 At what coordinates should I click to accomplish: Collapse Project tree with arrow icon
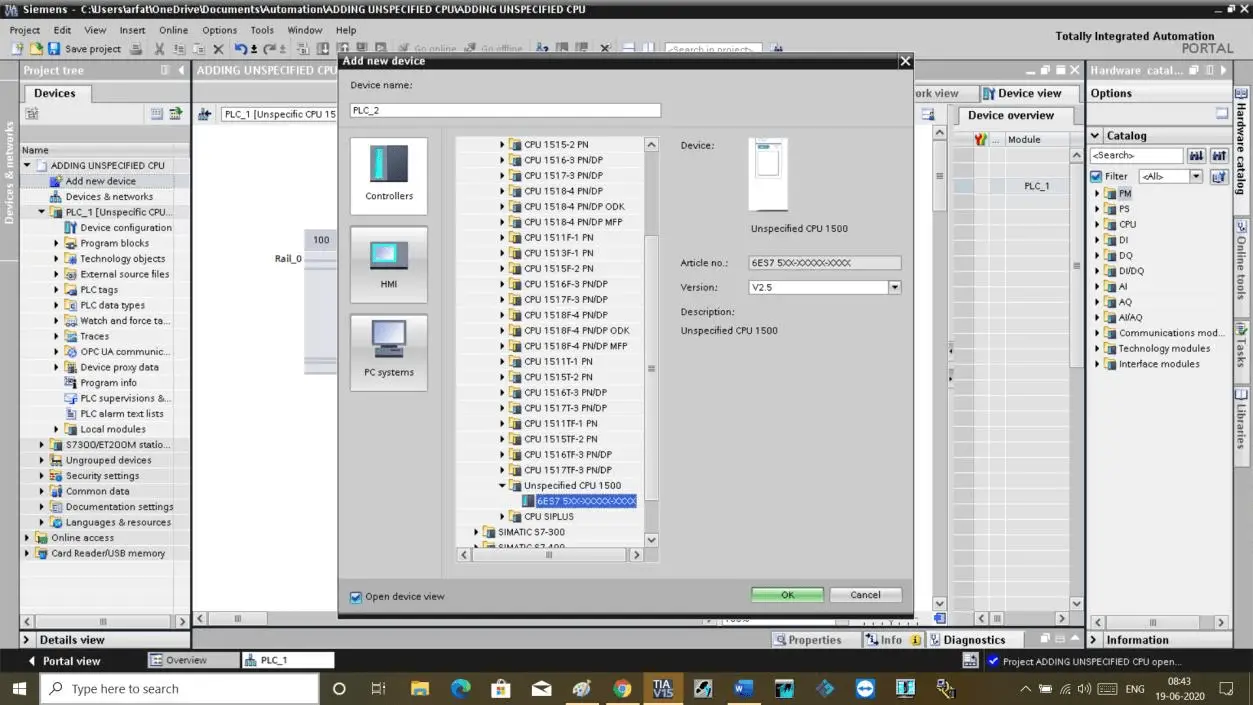181,70
